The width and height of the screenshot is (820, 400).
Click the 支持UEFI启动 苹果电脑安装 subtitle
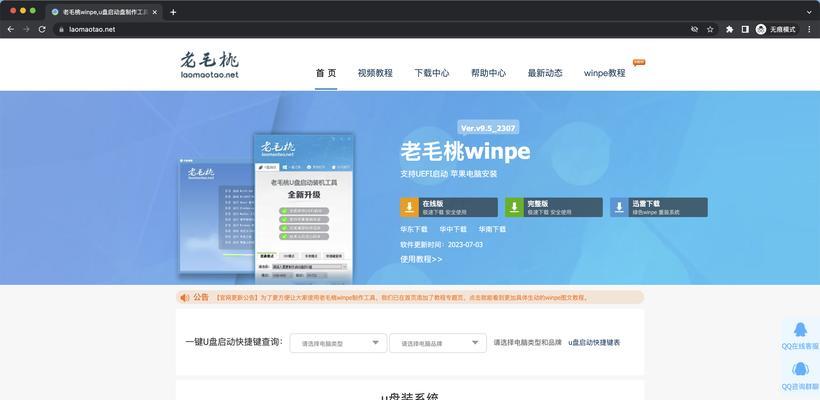[449, 174]
